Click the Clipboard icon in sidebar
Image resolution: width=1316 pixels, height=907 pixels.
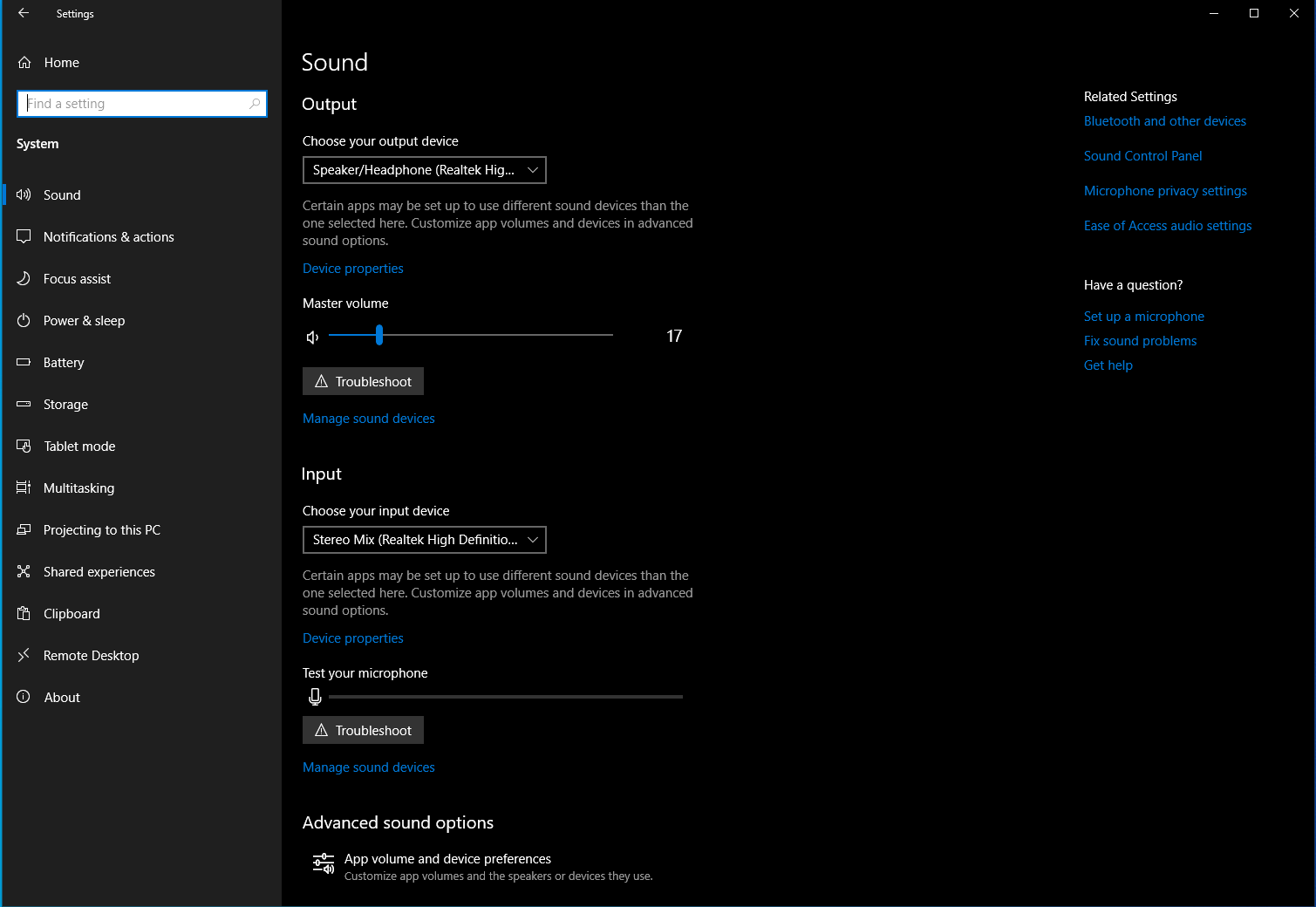click(x=24, y=613)
